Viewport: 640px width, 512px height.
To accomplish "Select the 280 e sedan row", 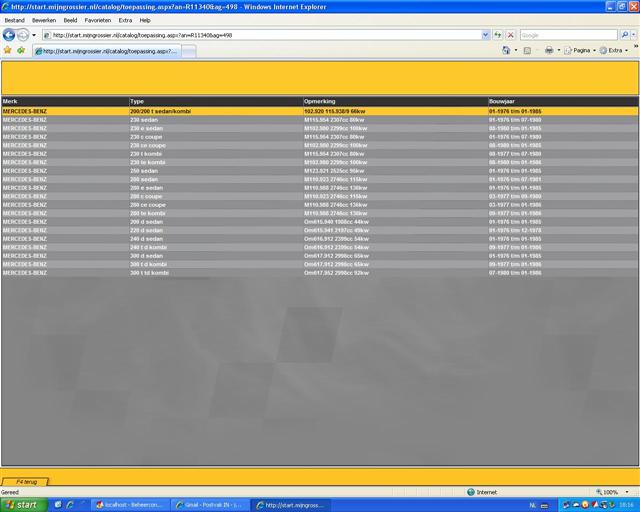I will [x=320, y=188].
